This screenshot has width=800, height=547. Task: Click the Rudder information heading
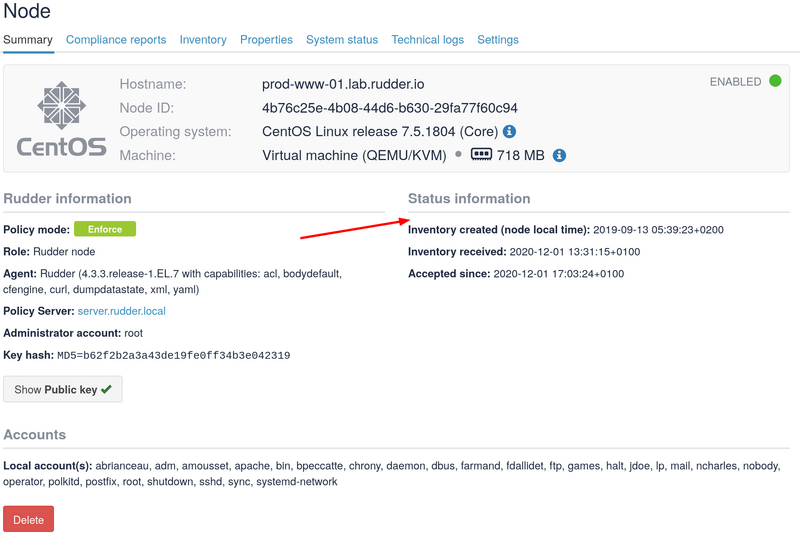(67, 198)
